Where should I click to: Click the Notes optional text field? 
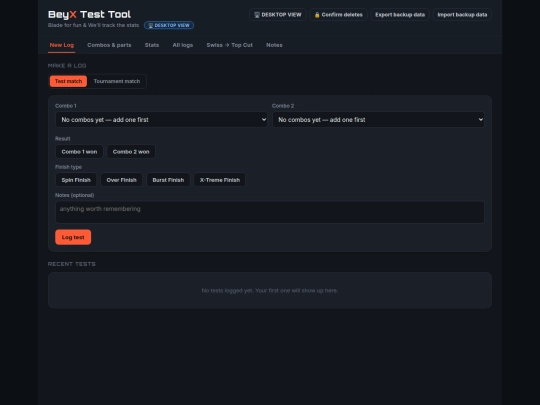pos(270,212)
